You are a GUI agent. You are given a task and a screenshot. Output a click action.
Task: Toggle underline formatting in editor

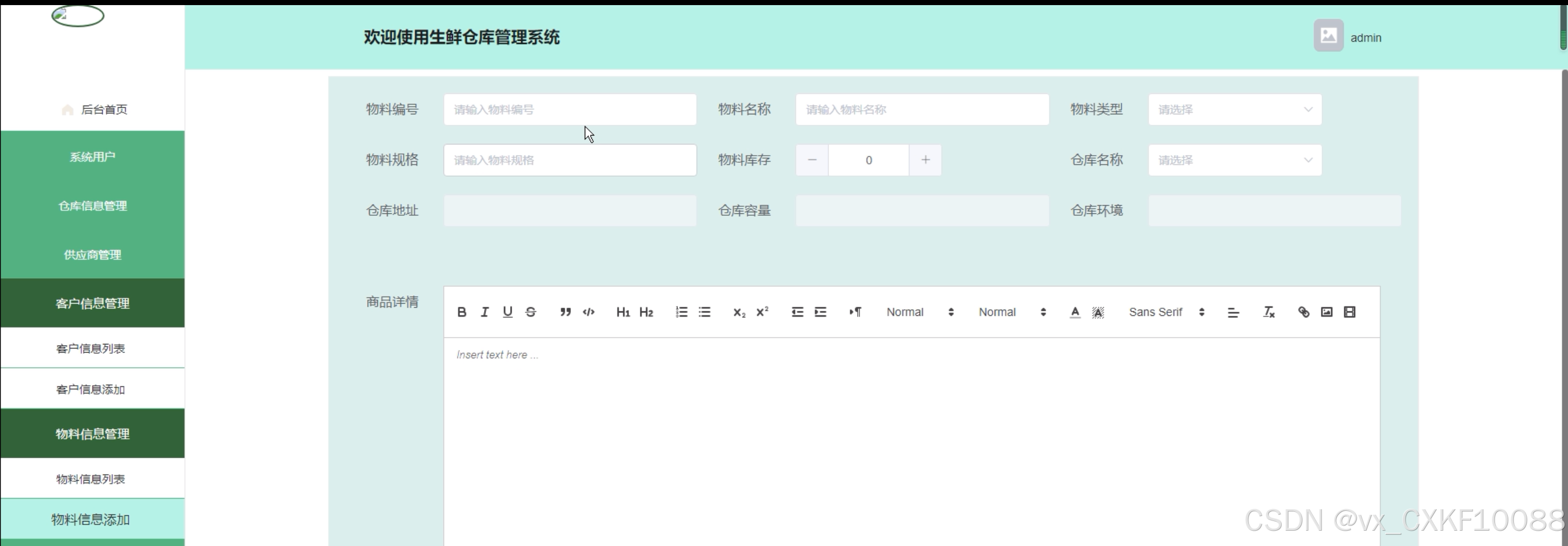(x=508, y=312)
